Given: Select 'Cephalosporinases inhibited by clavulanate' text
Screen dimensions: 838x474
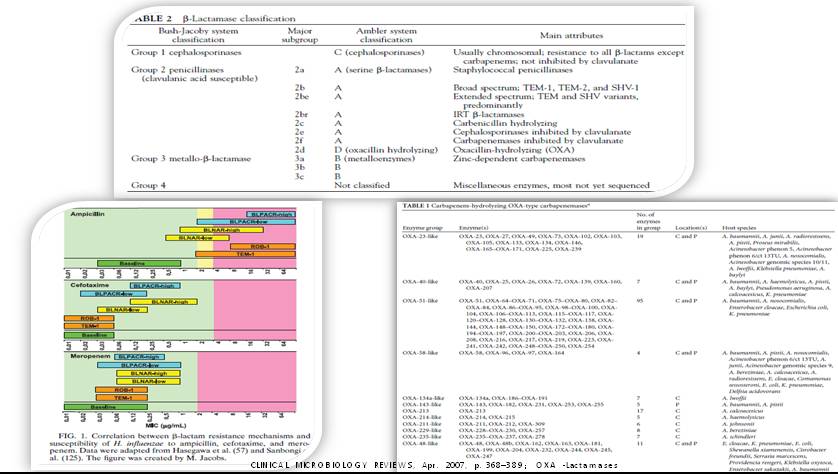Looking at the screenshot, I should (542, 132).
